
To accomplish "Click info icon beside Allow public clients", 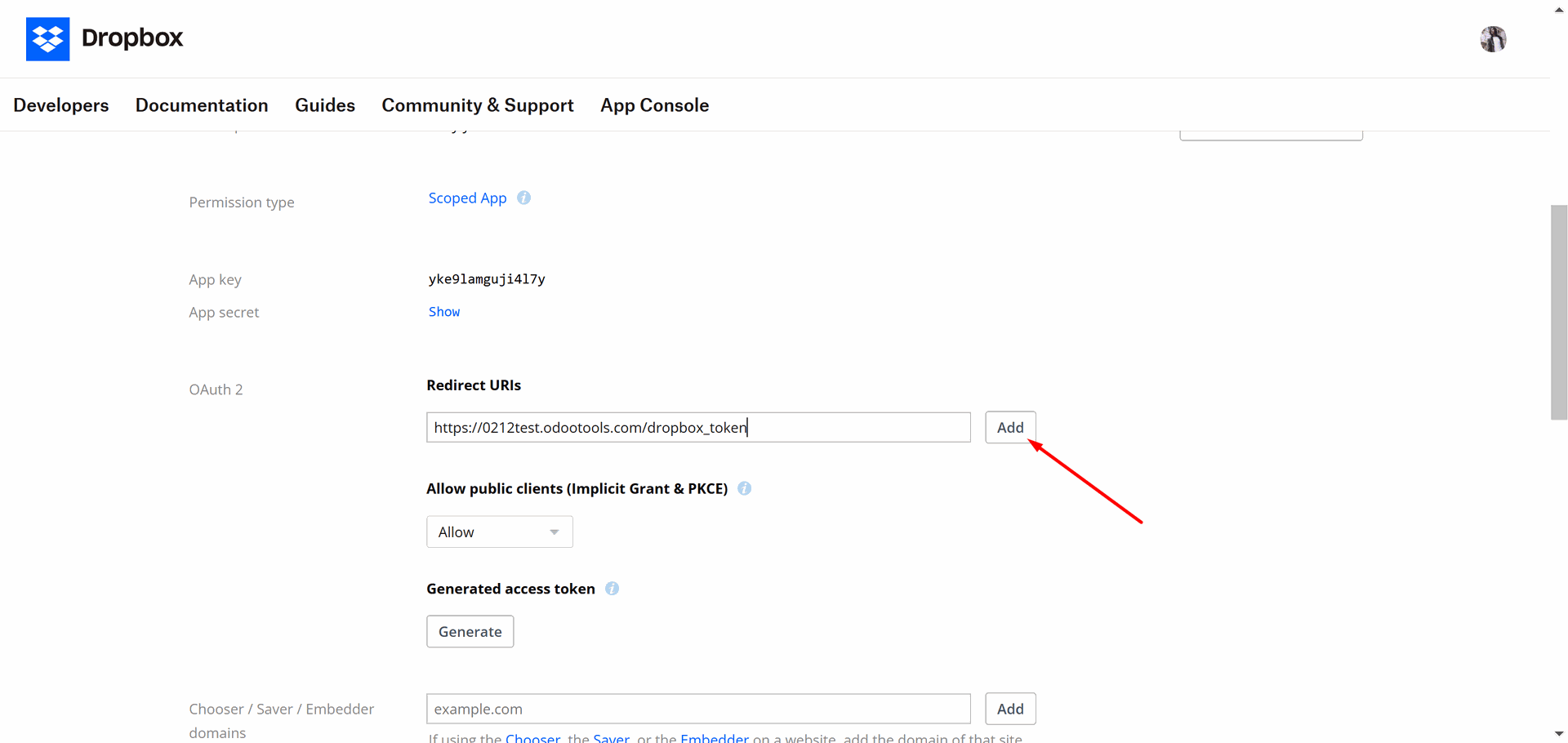I will coord(745,488).
